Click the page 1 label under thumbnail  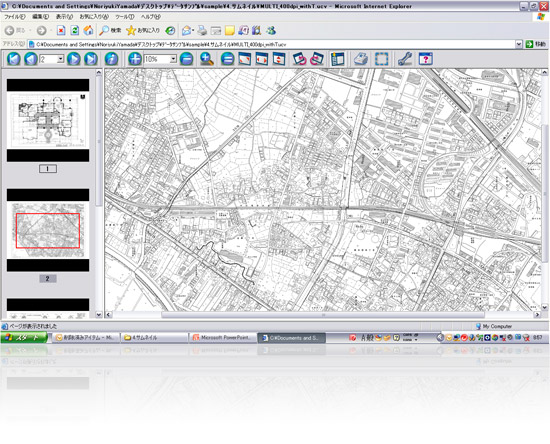click(48, 169)
